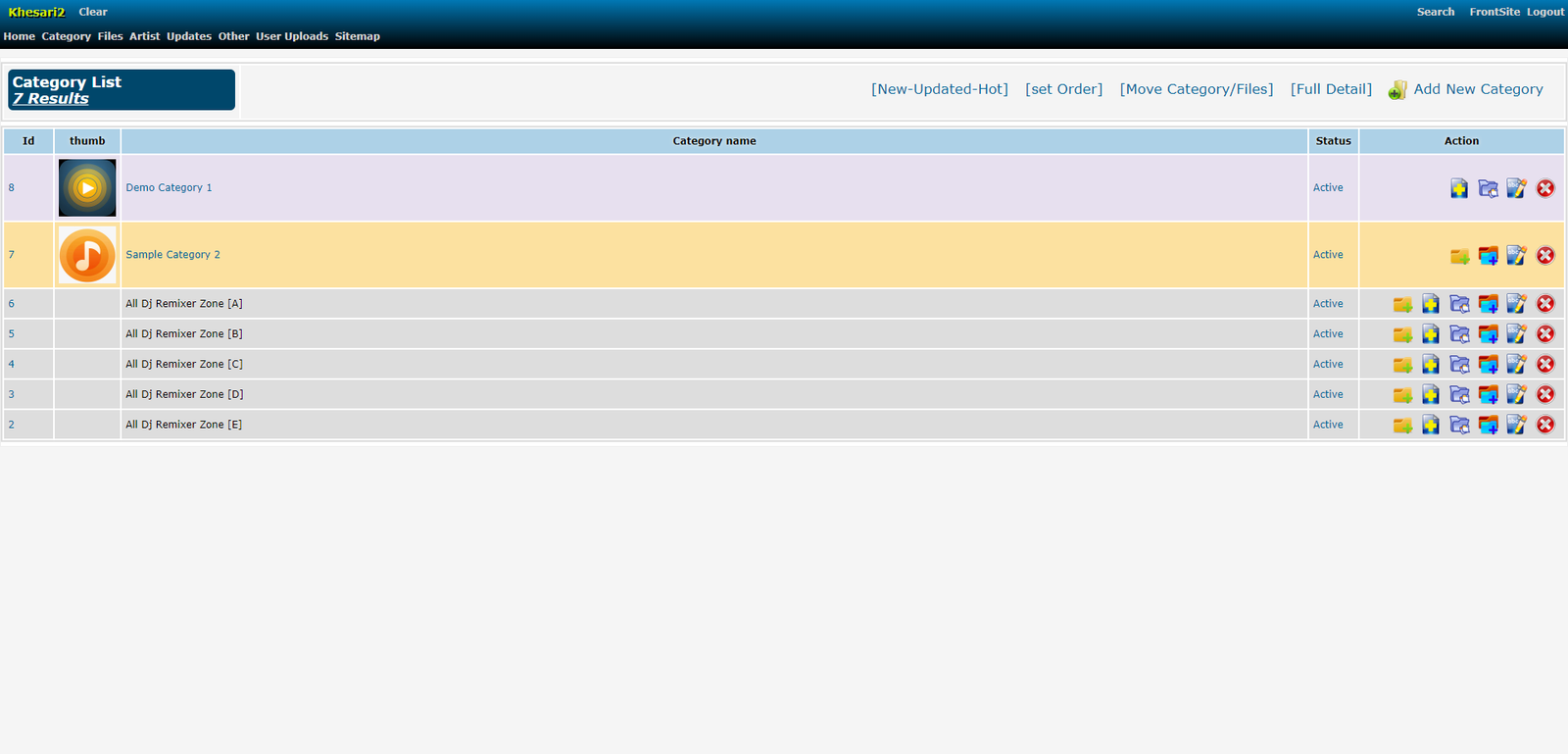
Task: Click blue file-plus icon for Remixer Zone [D]
Action: [x=1431, y=395]
